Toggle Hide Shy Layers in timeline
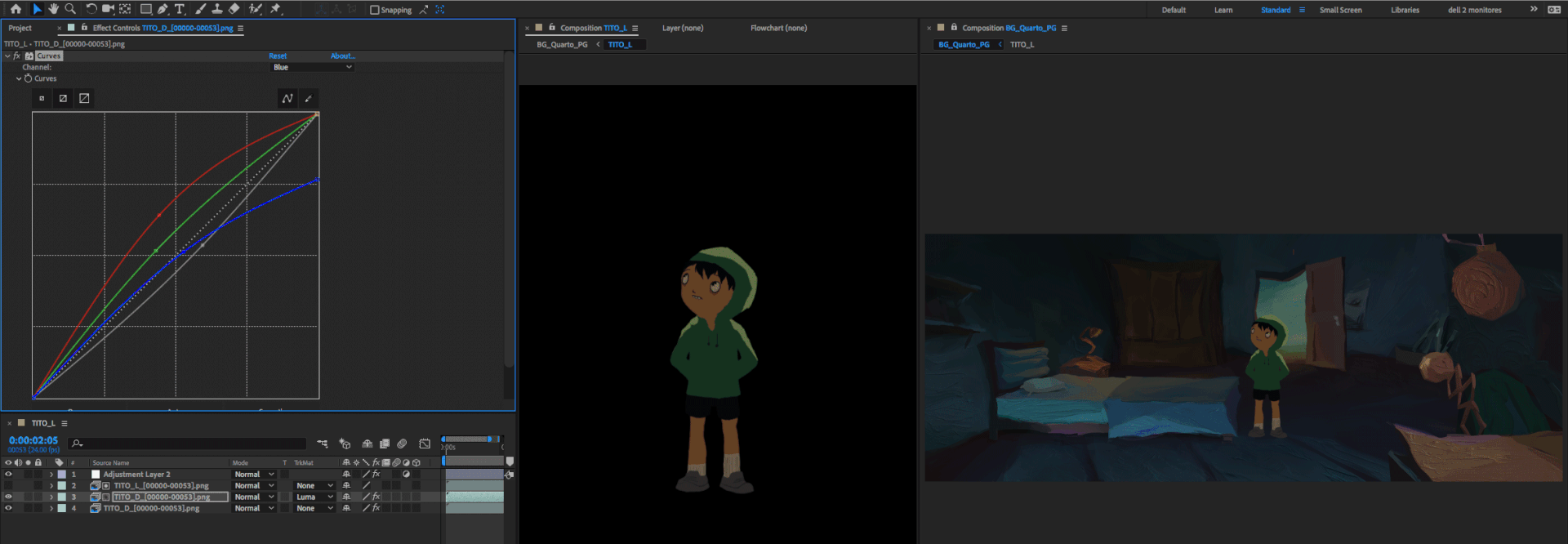 tap(367, 444)
